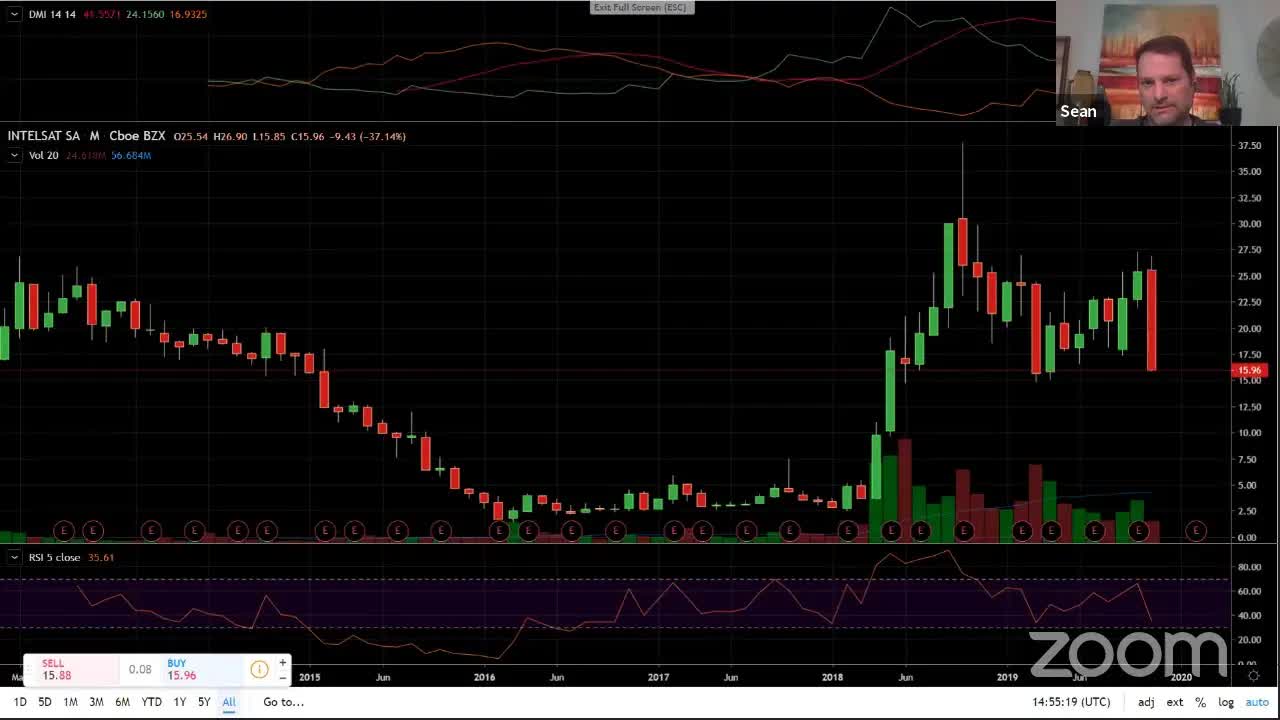Click the change value -9.43 (-37.14%)
This screenshot has width=1280, height=720.
click(368, 136)
